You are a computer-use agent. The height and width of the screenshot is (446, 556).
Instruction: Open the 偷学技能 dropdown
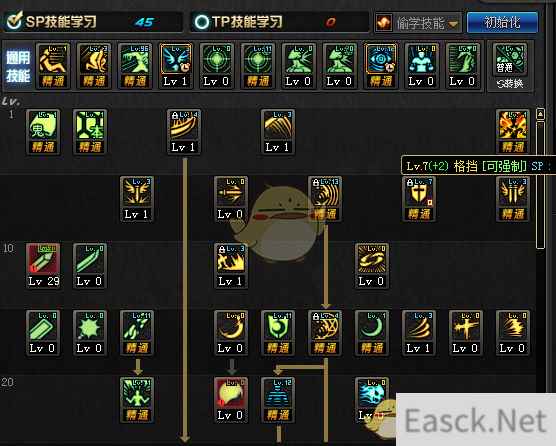pos(428,23)
